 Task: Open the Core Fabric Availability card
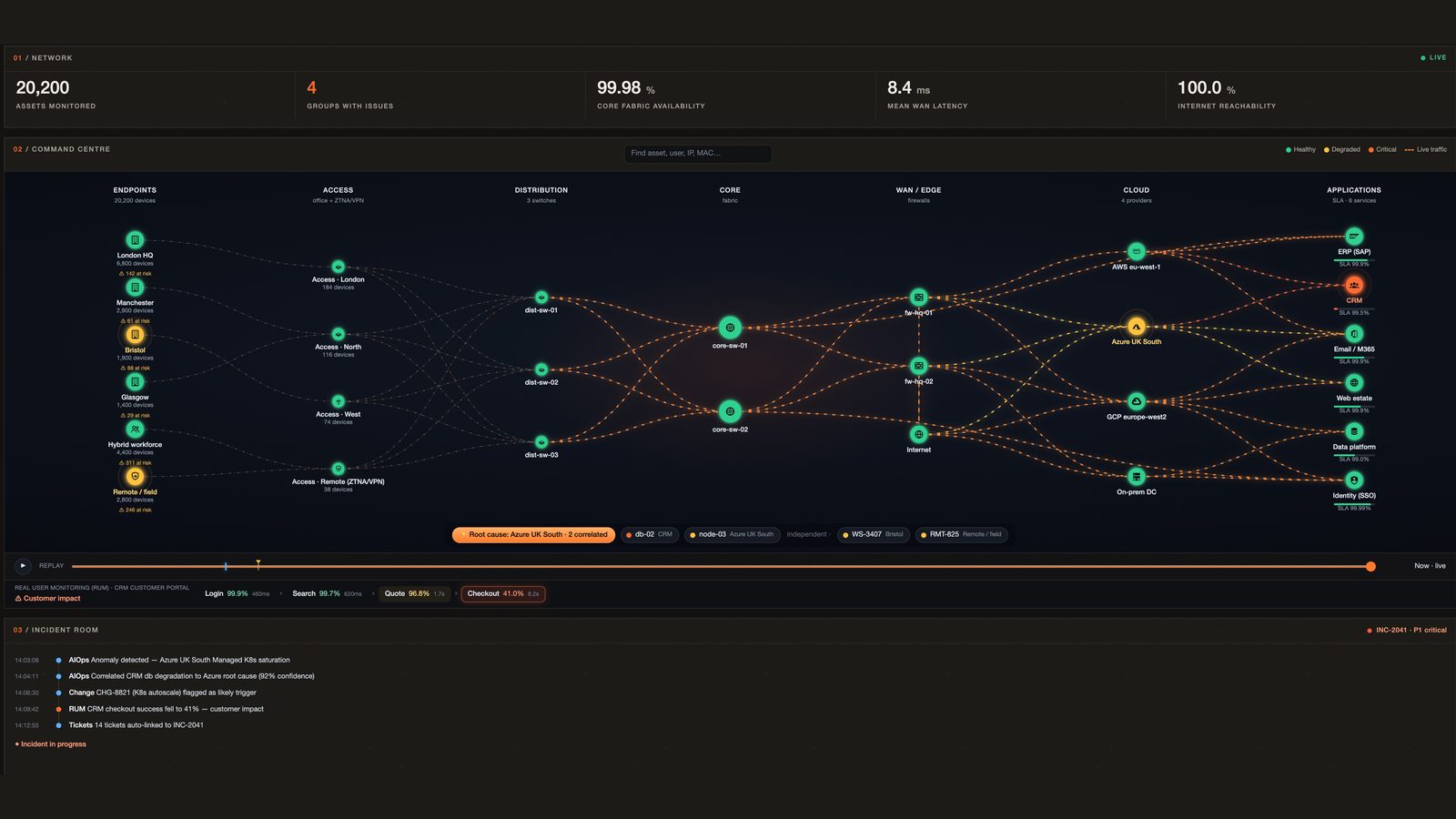click(731, 96)
